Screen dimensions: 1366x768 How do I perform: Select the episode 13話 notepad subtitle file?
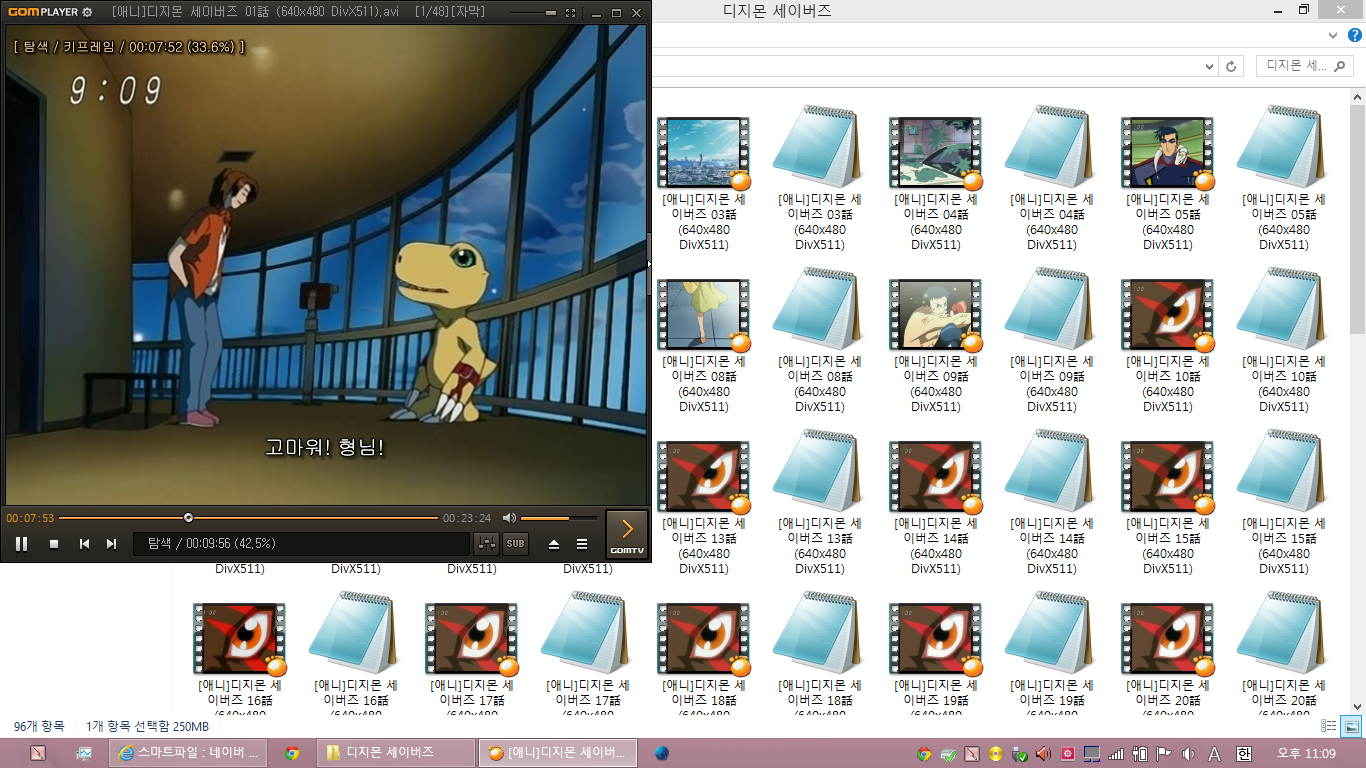(819, 502)
